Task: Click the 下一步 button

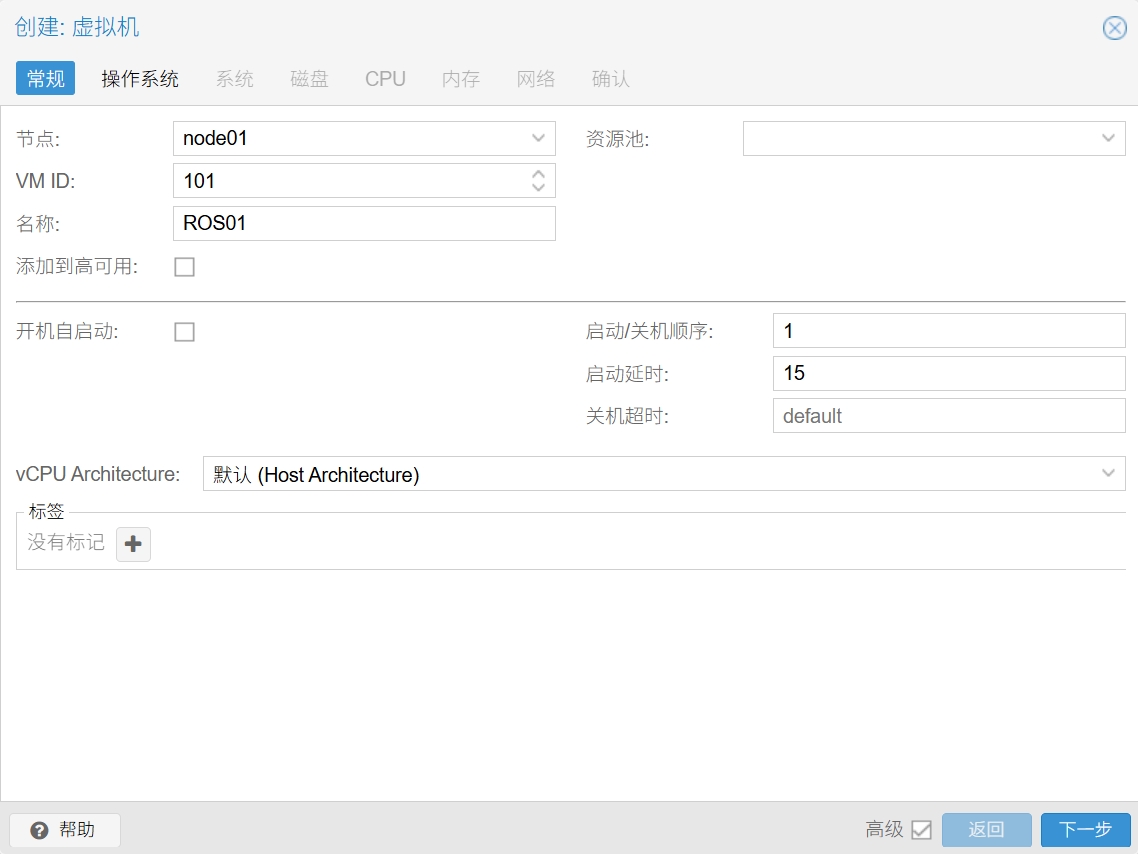Action: point(1085,829)
